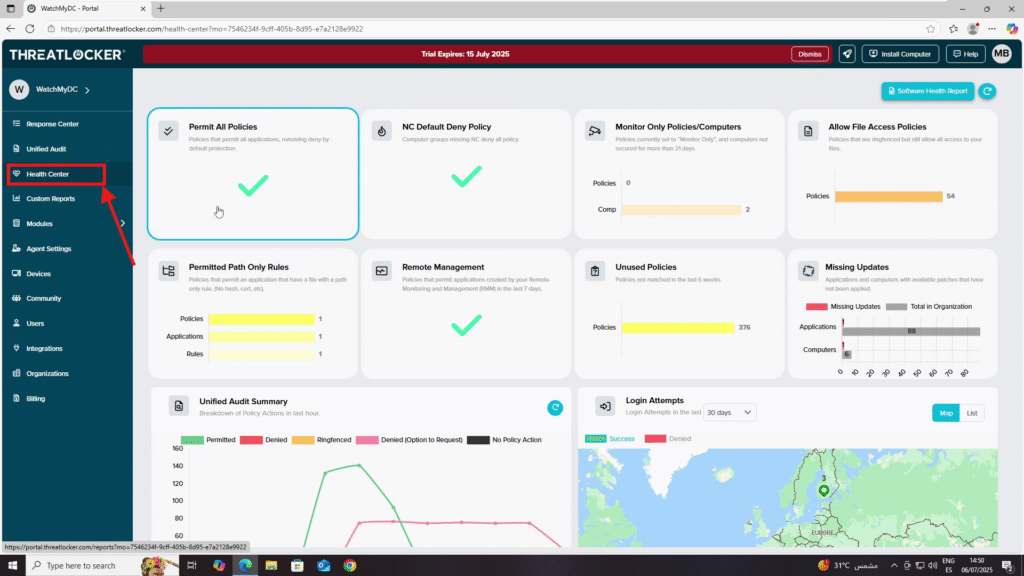Open Unified Audit in sidebar
The height and width of the screenshot is (576, 1024).
pos(46,149)
